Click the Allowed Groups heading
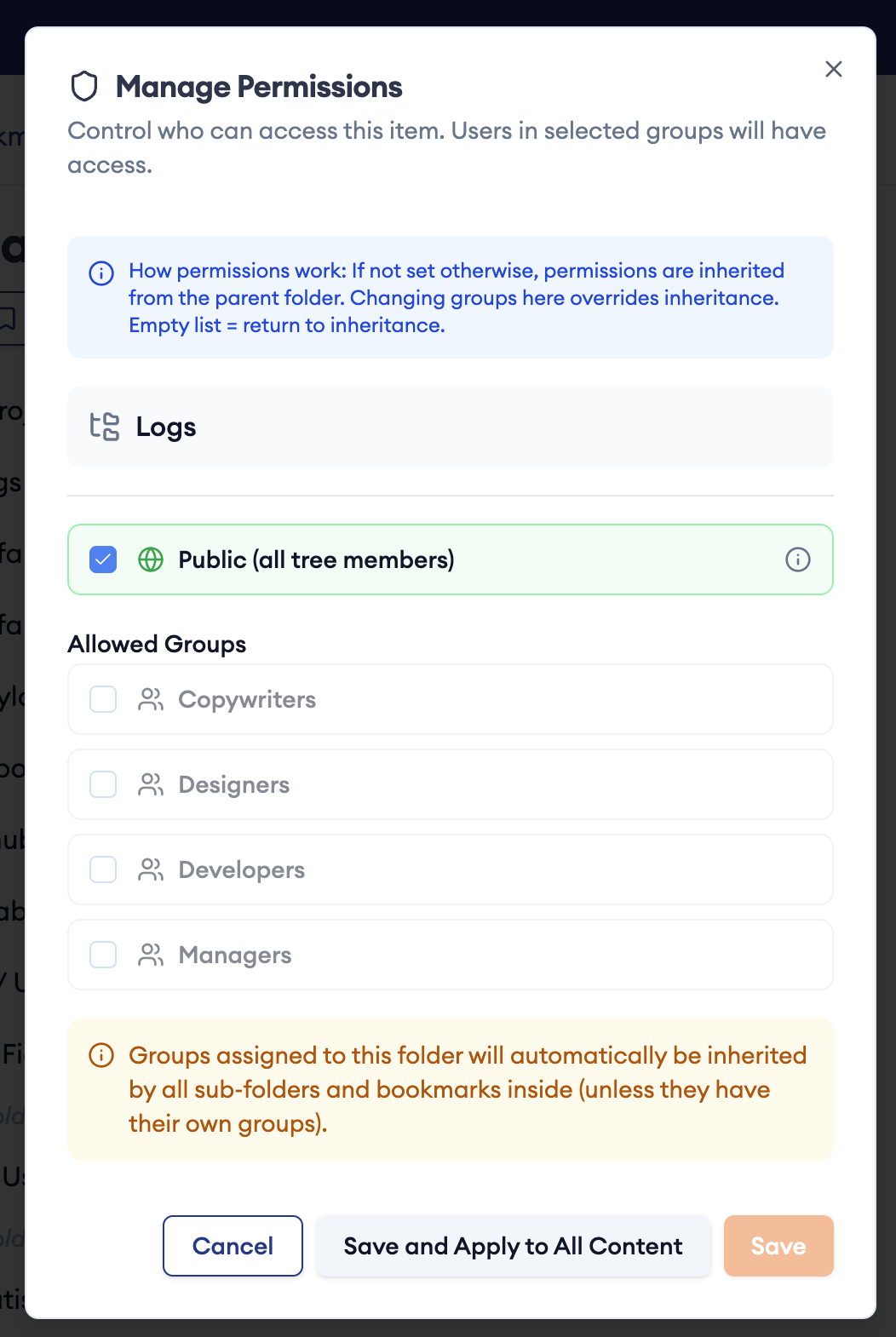This screenshot has width=896, height=1337. [x=157, y=644]
